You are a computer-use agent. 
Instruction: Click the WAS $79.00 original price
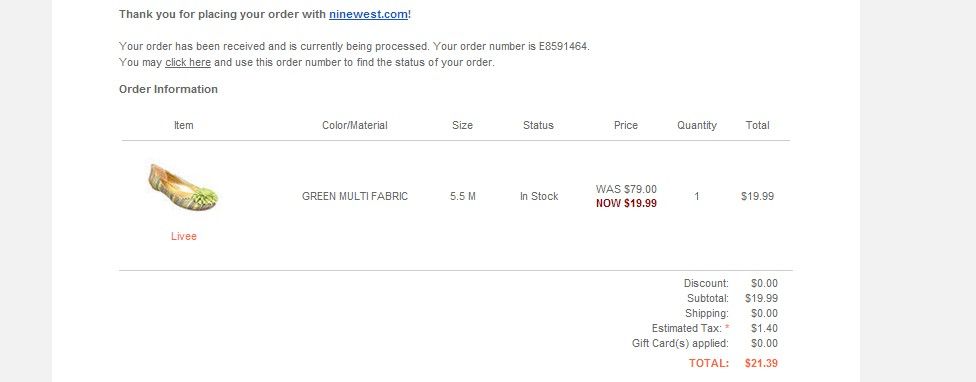pos(626,189)
